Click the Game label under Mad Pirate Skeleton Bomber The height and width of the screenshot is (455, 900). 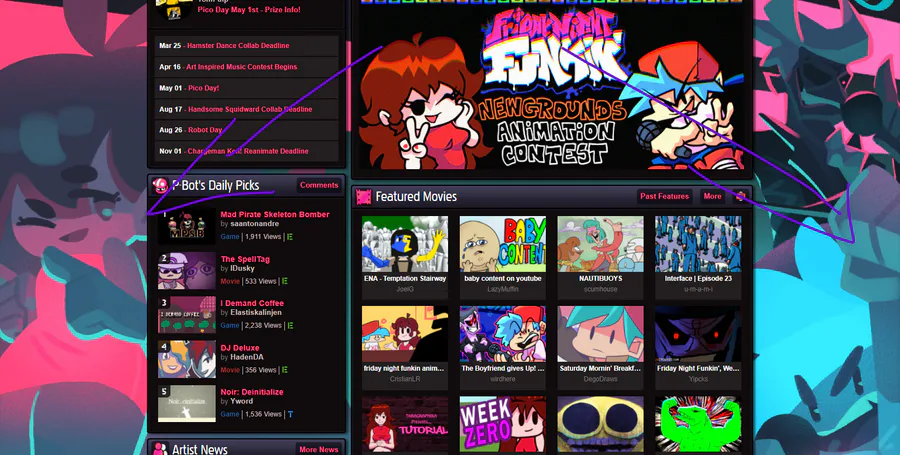tap(230, 236)
